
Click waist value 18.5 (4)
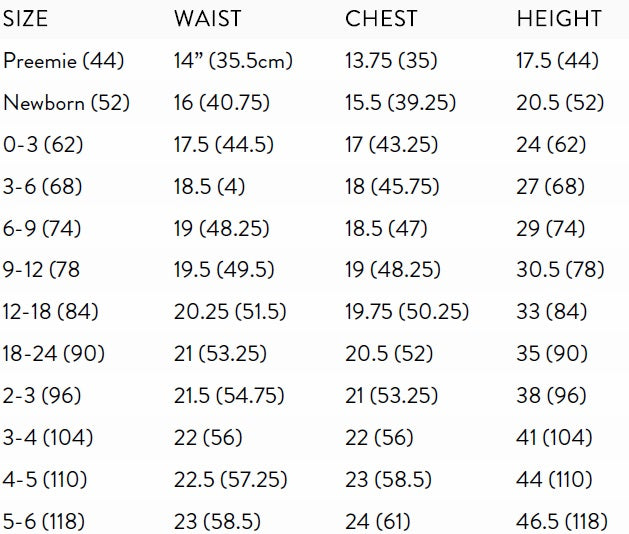(x=209, y=187)
